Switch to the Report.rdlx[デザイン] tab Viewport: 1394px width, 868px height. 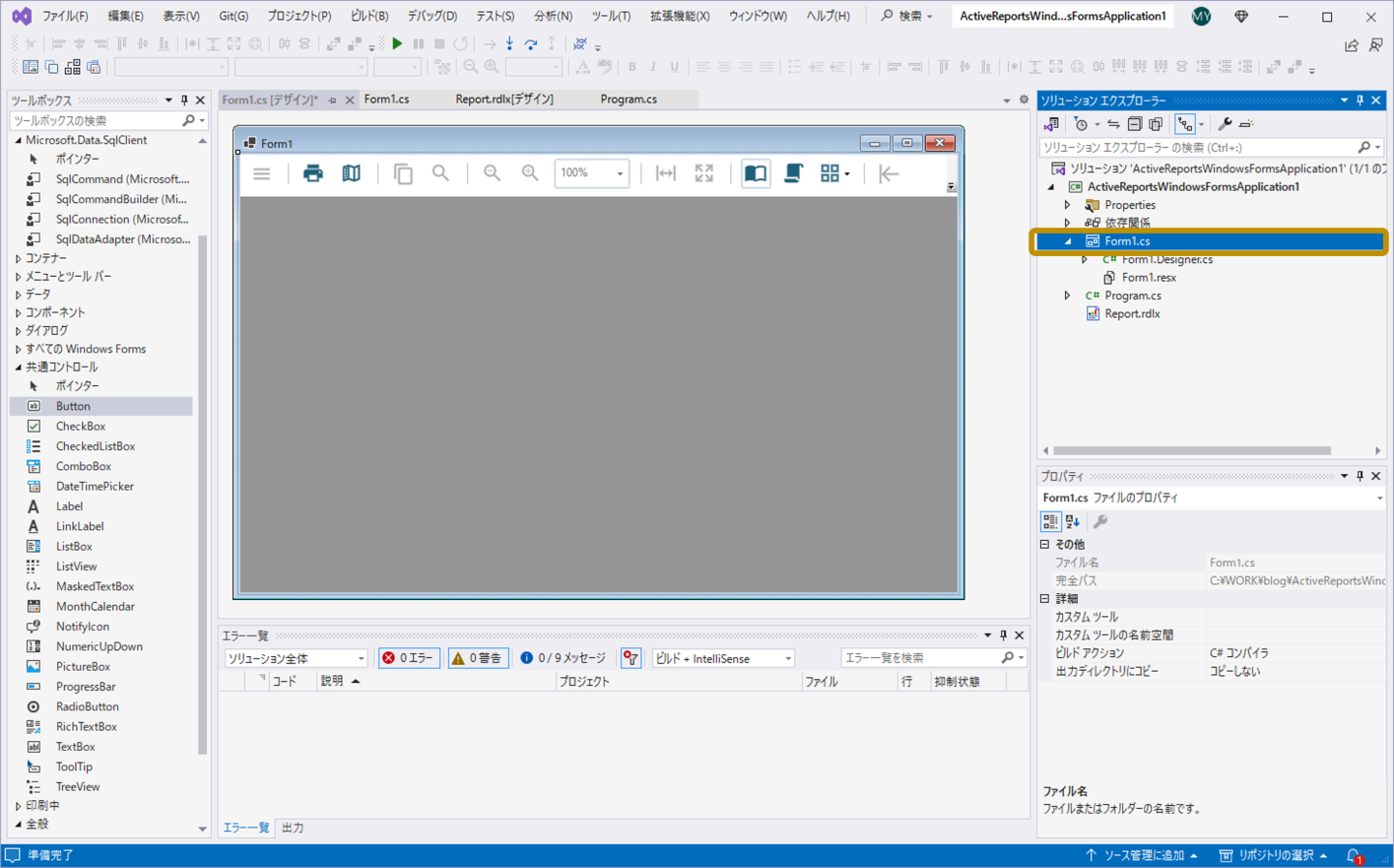[x=504, y=100]
